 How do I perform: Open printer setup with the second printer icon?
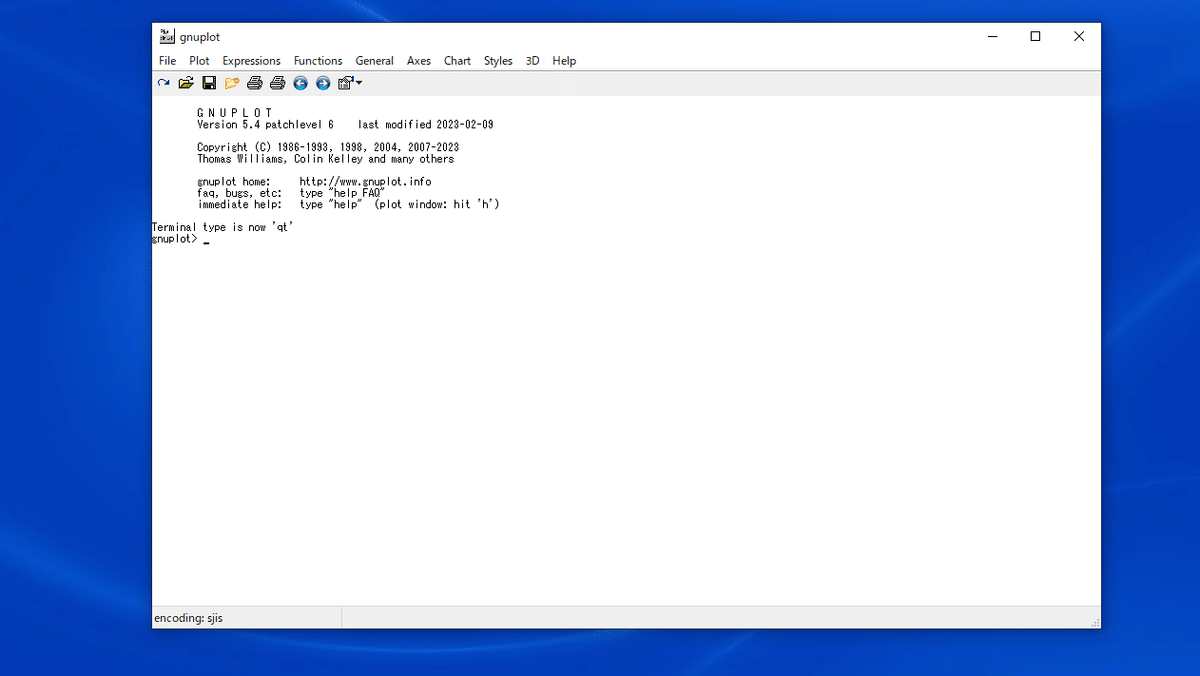tap(277, 83)
